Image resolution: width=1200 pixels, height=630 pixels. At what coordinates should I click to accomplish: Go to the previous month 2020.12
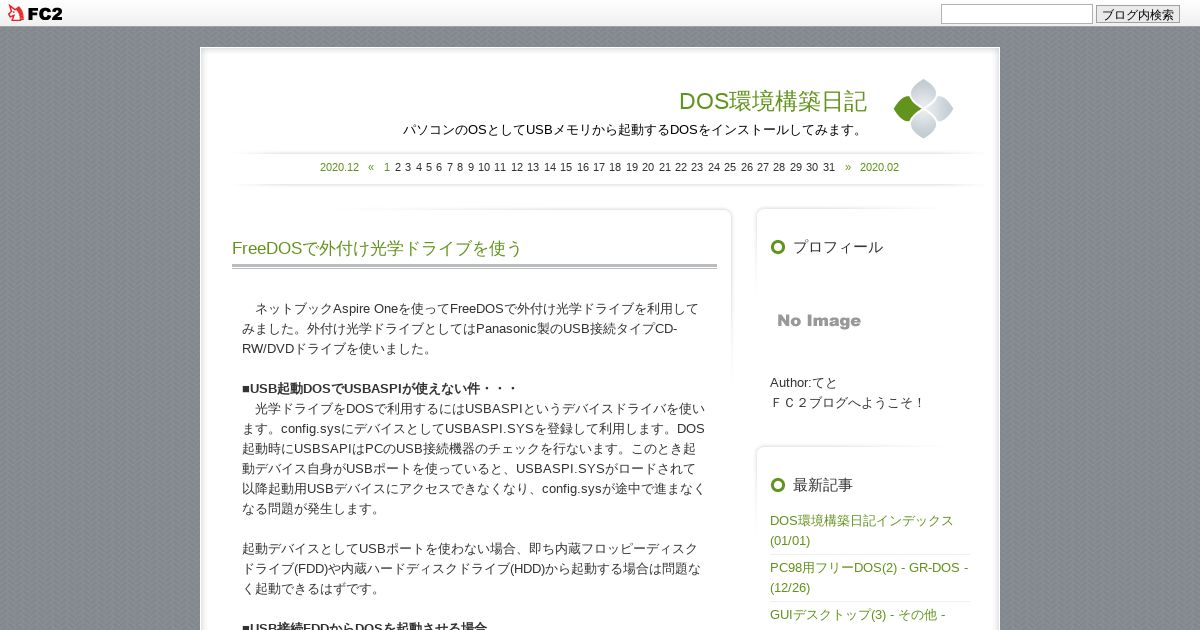339,167
